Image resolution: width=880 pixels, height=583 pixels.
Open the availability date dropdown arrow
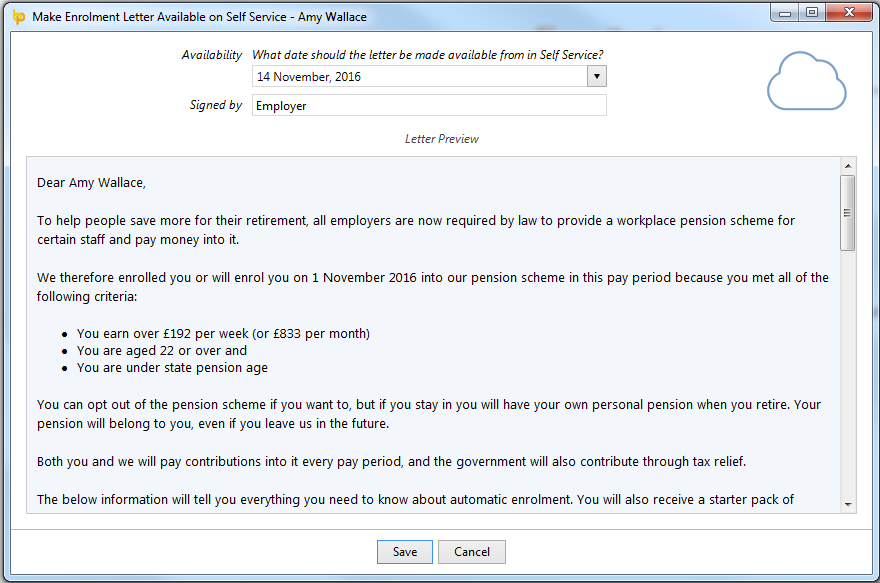[597, 77]
